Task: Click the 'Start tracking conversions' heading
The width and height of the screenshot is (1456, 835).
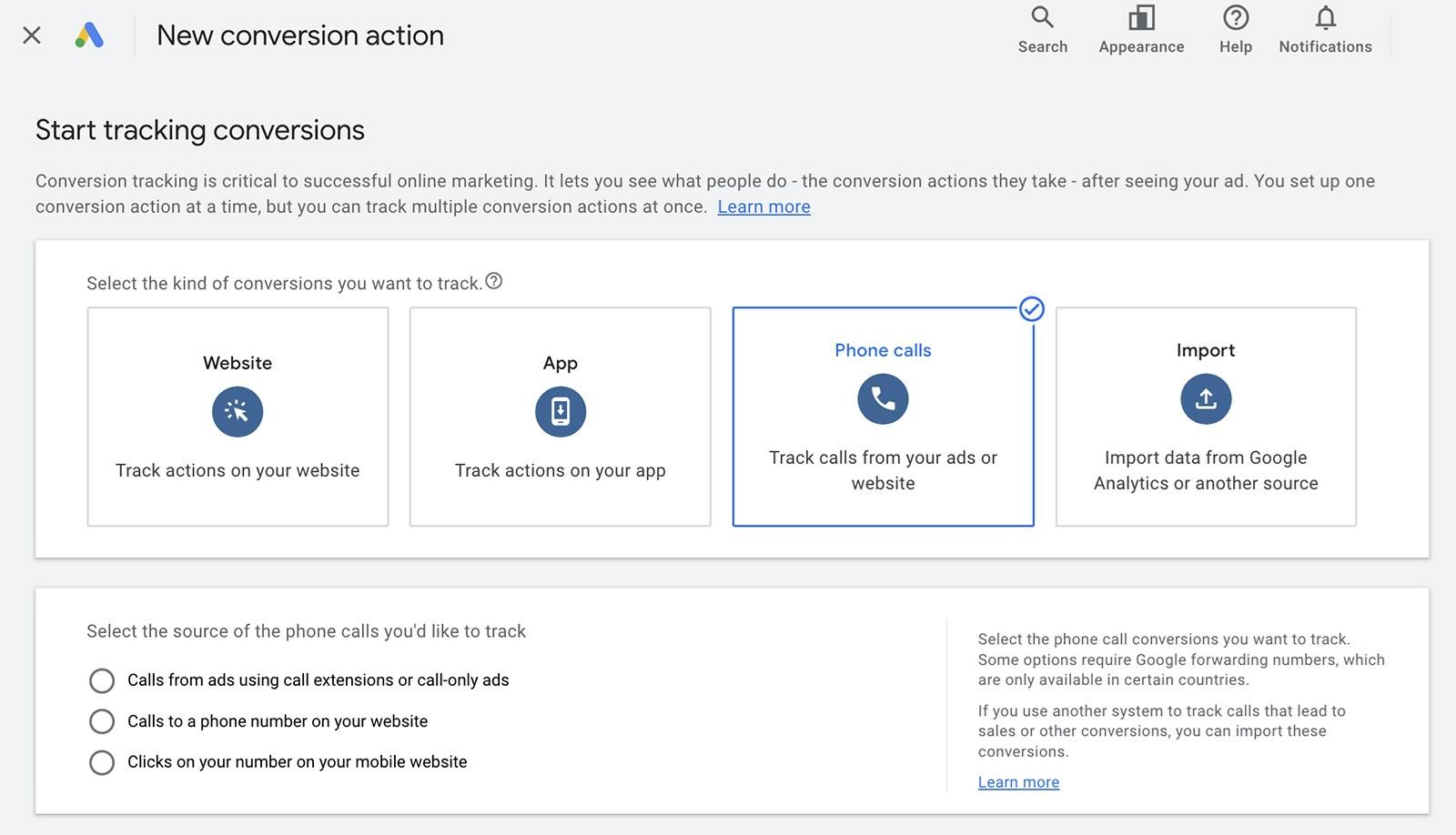Action: pos(200,130)
